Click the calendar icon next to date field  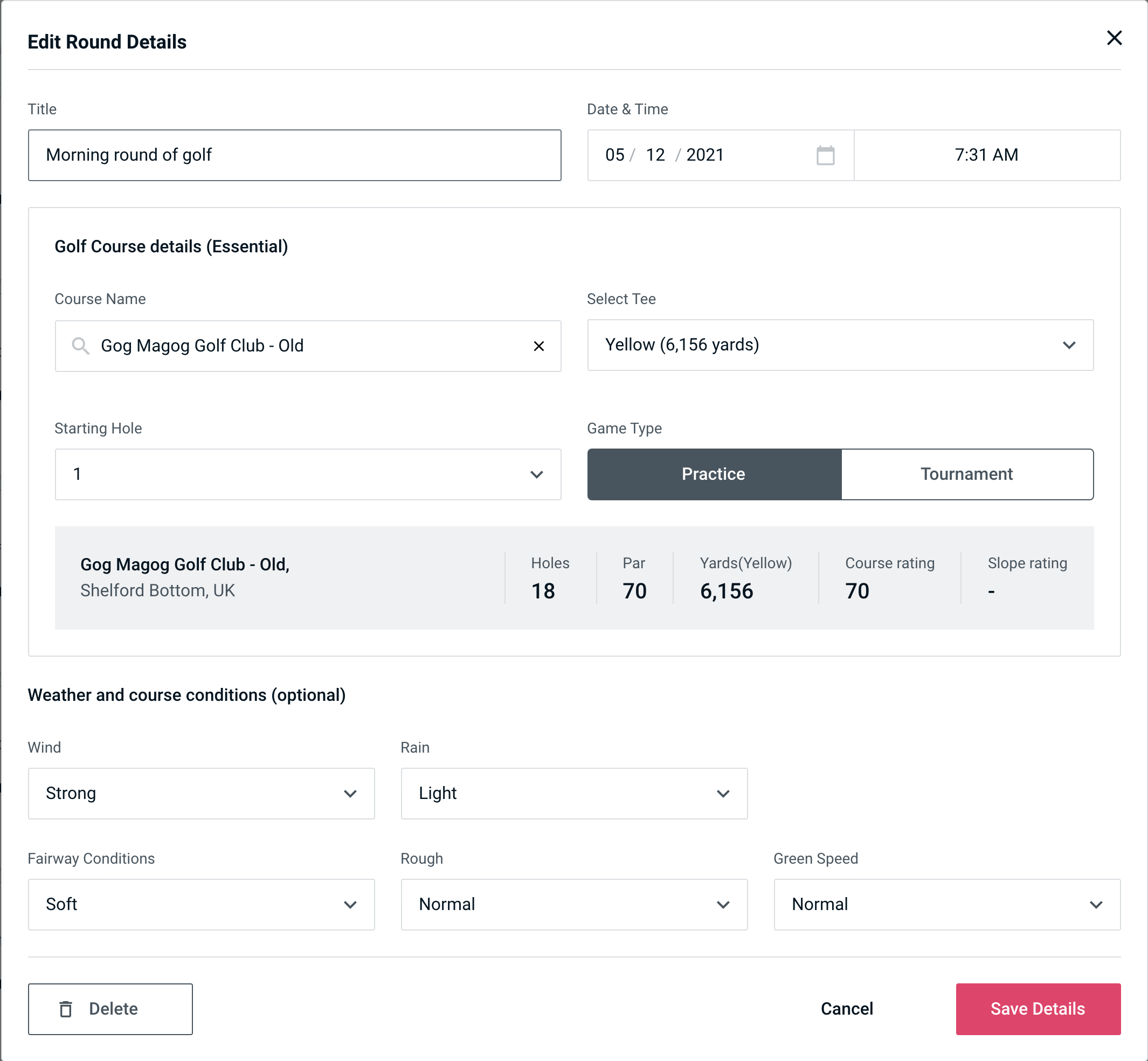[x=826, y=154]
